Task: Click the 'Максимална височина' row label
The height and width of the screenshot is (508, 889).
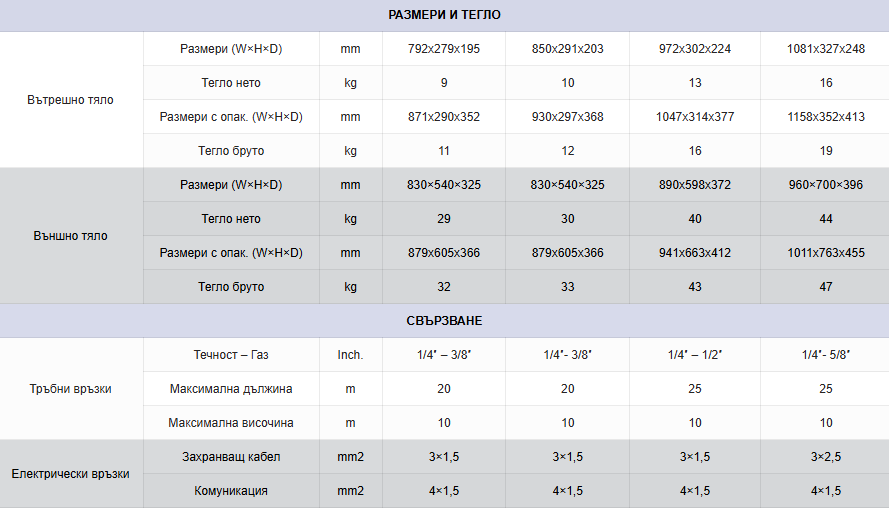Action: [231, 423]
